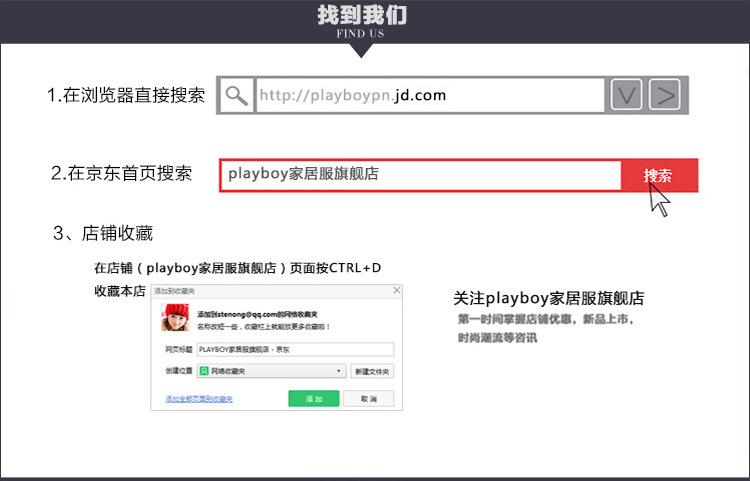Screen dimensions: 750x481
Task: Click the user avatar photo in the dialog
Action: coord(175,317)
